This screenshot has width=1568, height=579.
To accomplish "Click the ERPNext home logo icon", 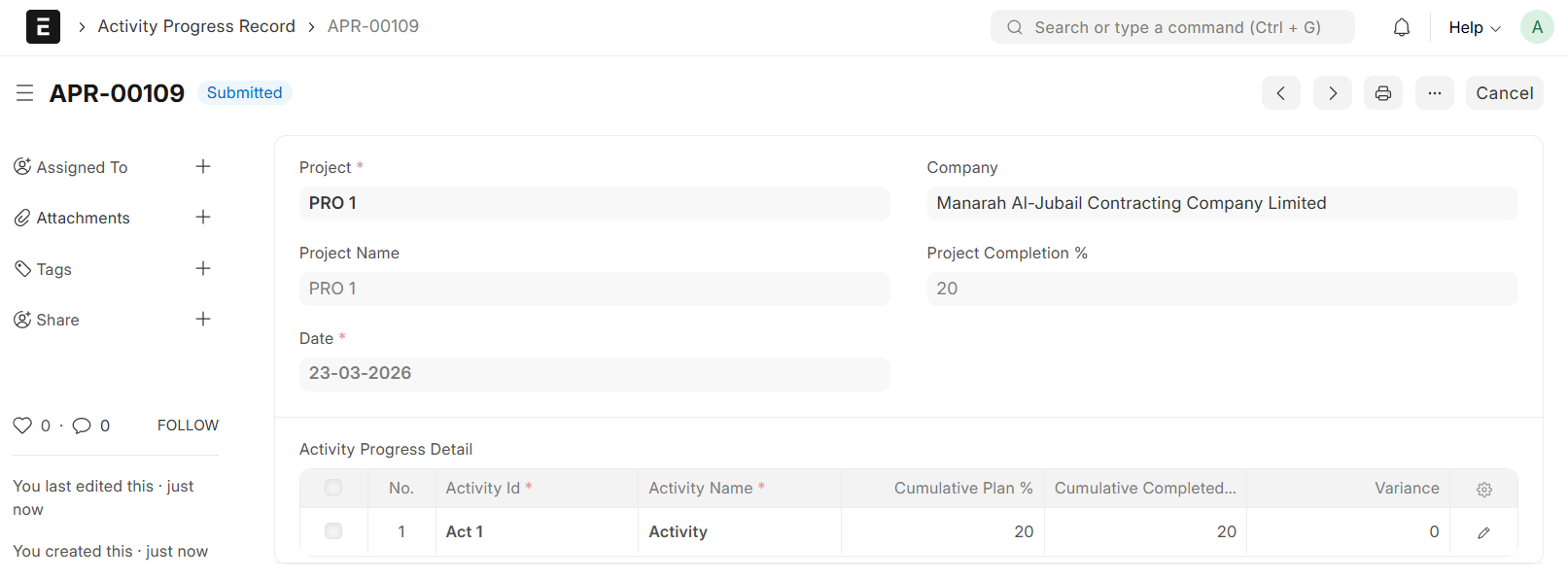I will (x=43, y=27).
